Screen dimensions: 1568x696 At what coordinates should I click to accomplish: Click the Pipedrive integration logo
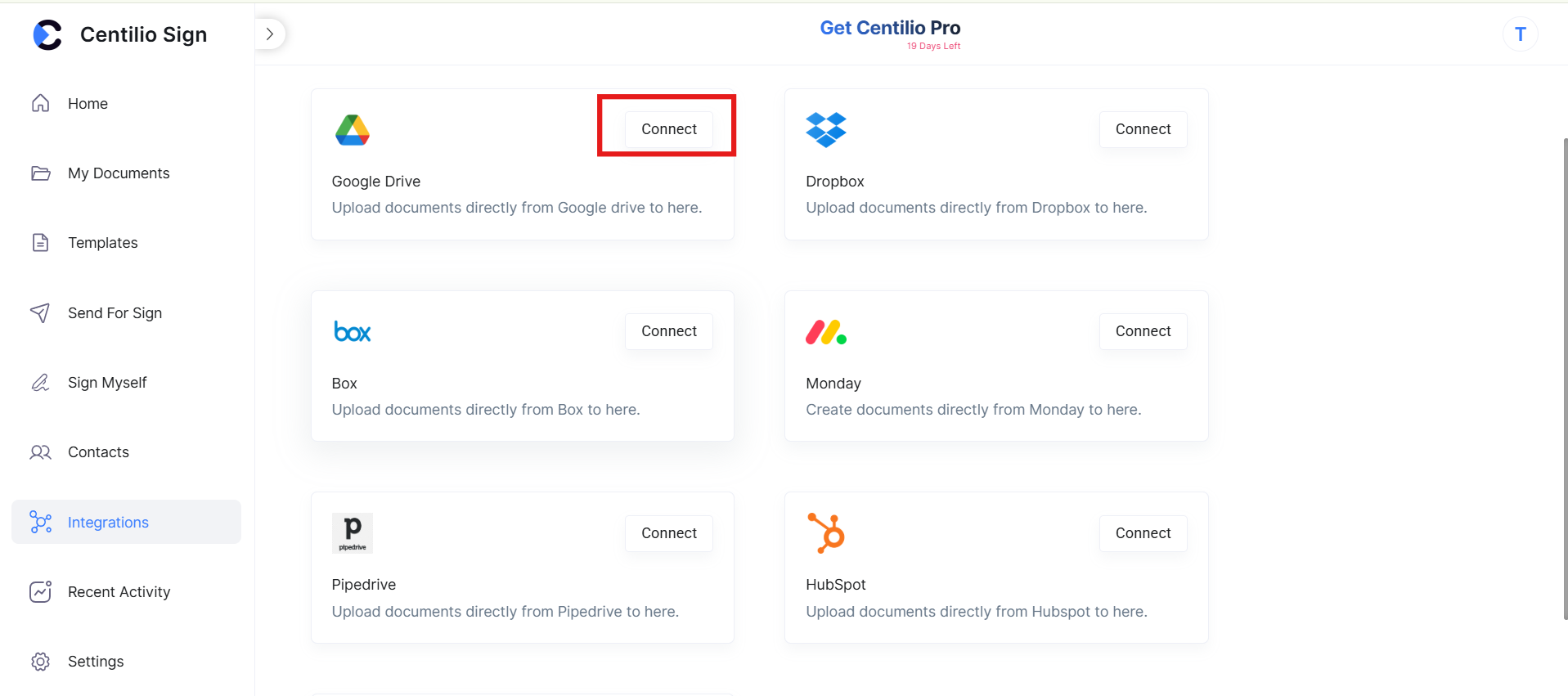point(353,532)
